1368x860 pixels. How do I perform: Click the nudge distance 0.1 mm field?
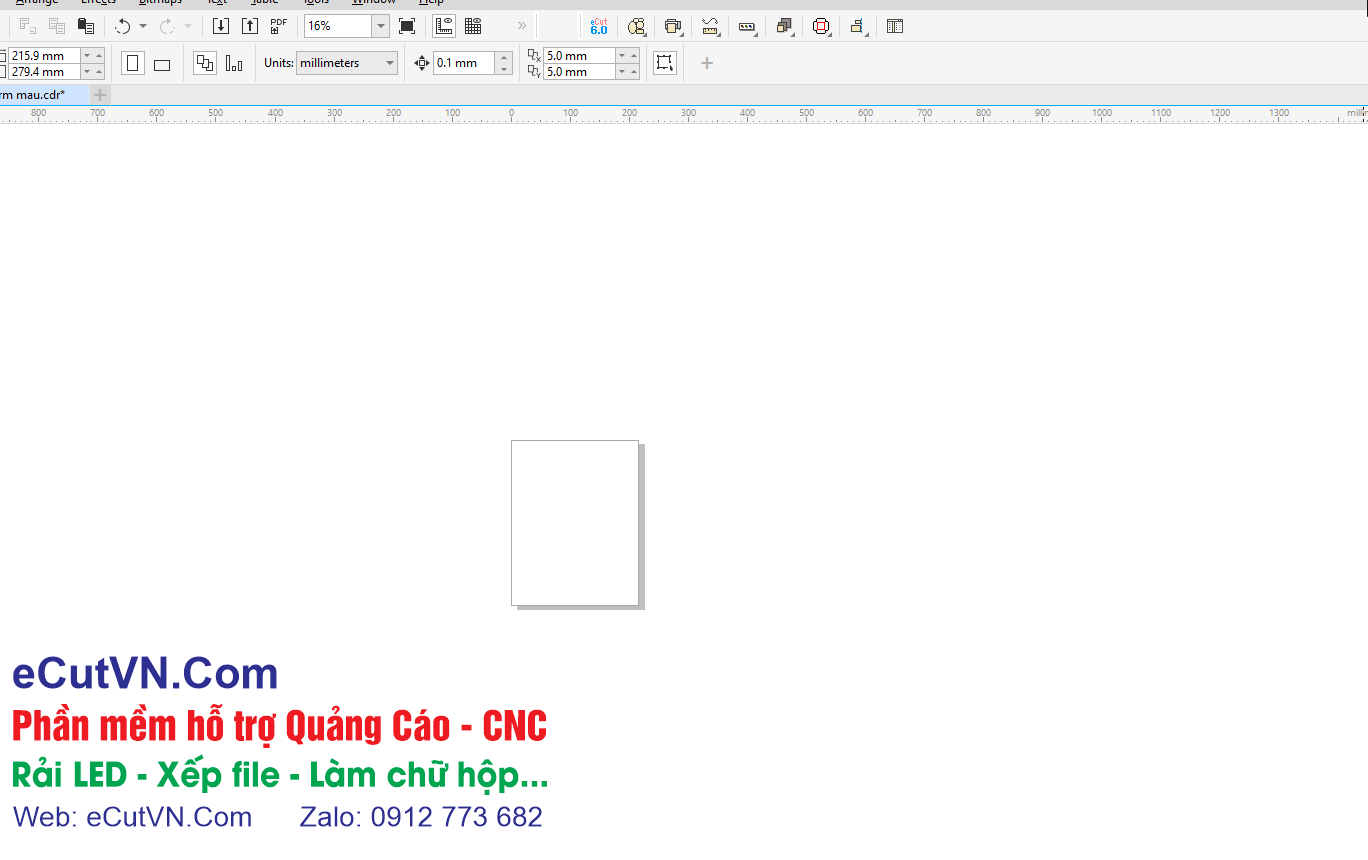pyautogui.click(x=464, y=63)
